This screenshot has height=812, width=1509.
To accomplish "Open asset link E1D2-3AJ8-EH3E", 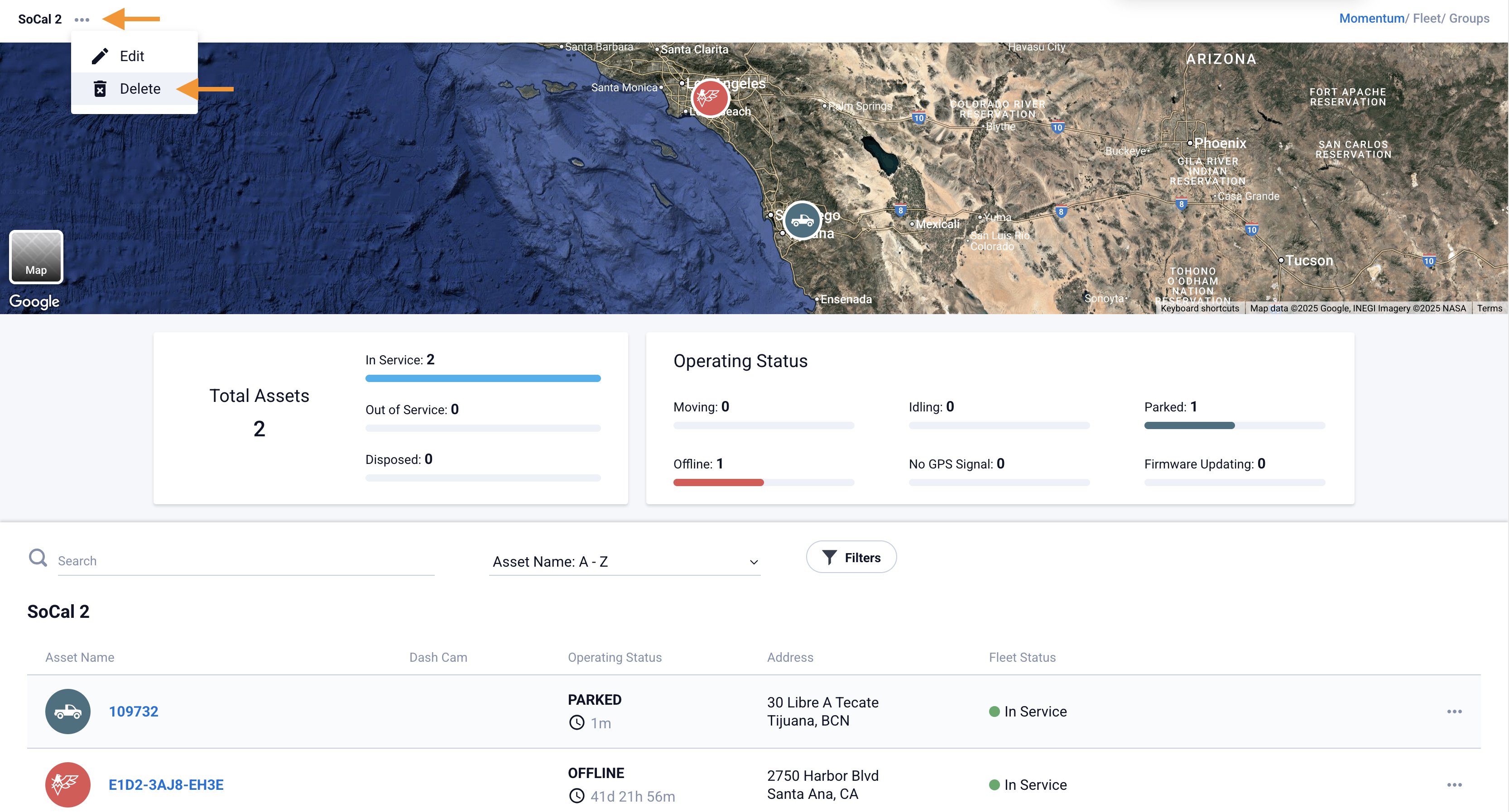I will pos(166,784).
